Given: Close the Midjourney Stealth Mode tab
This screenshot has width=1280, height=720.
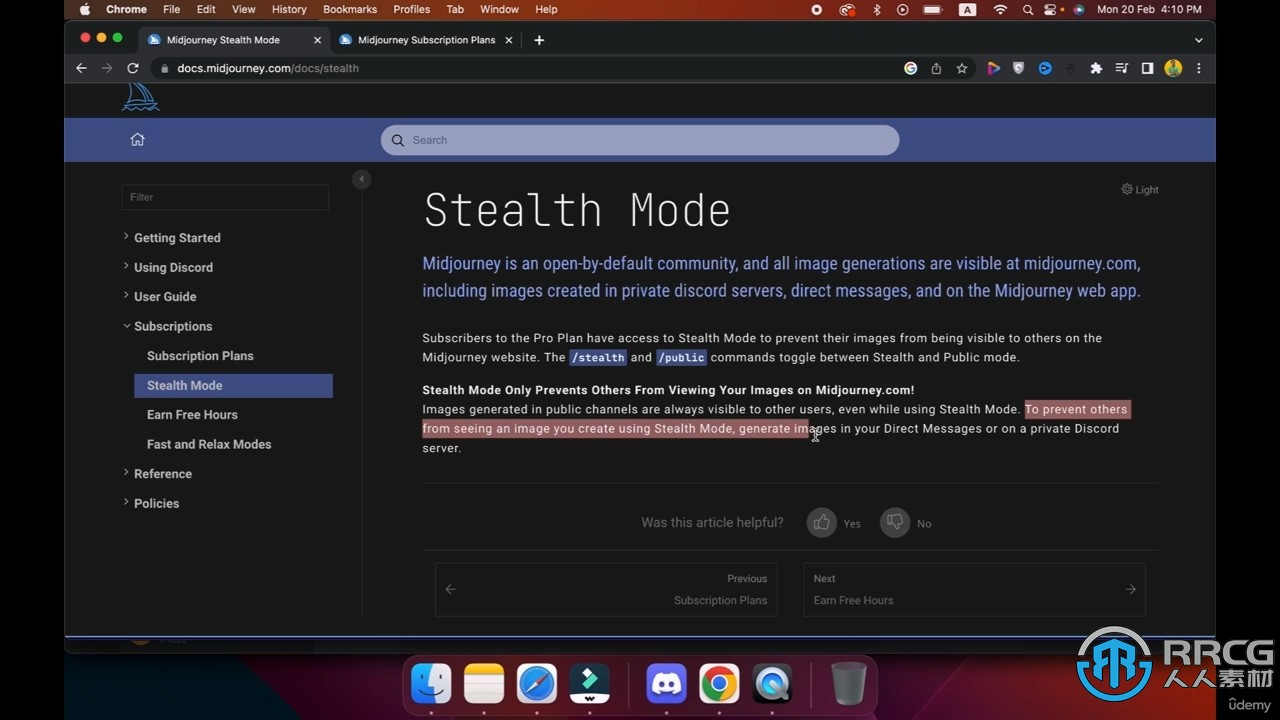Looking at the screenshot, I should click(318, 40).
